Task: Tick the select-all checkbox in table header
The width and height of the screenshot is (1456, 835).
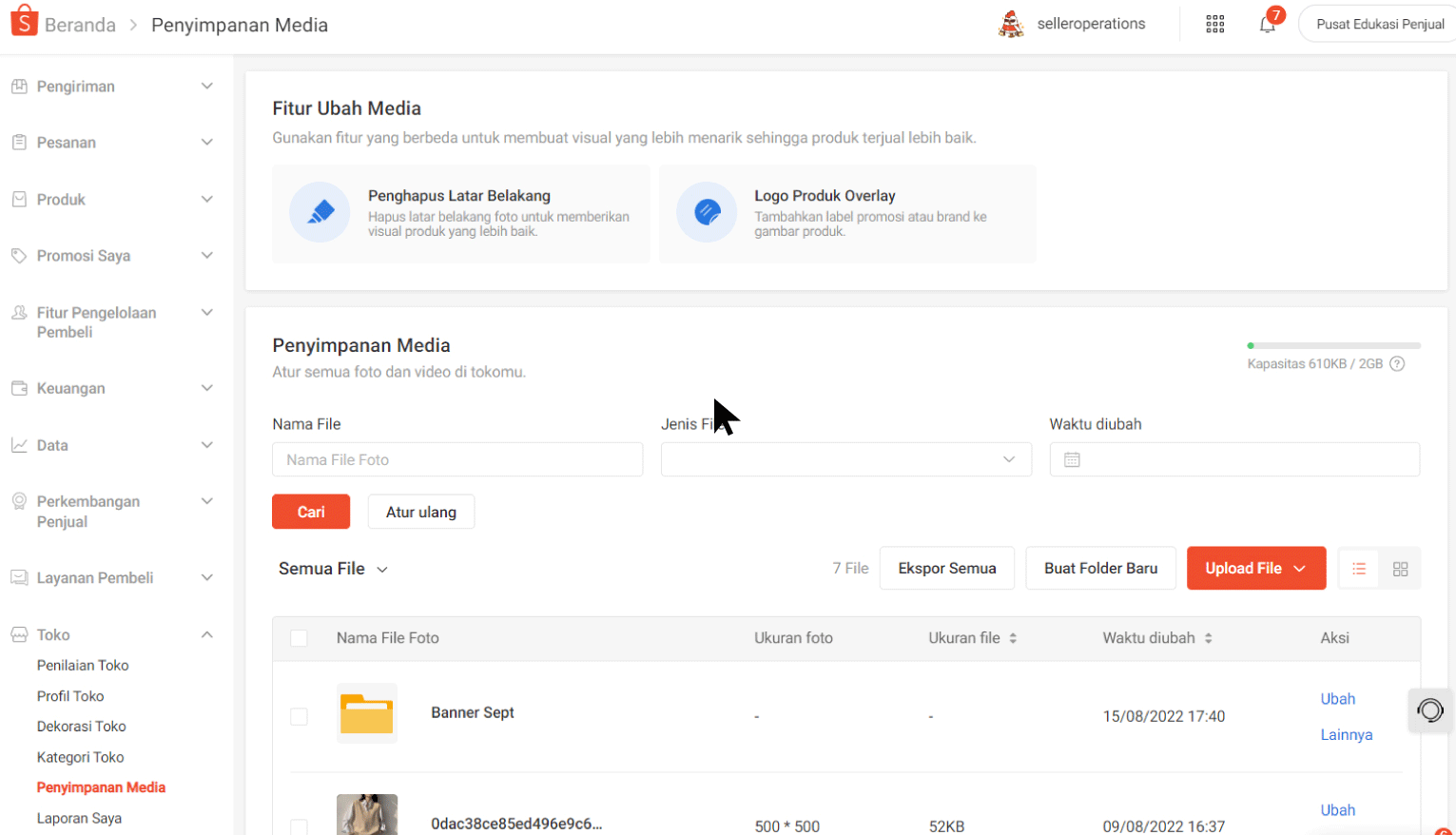Action: pos(299,638)
